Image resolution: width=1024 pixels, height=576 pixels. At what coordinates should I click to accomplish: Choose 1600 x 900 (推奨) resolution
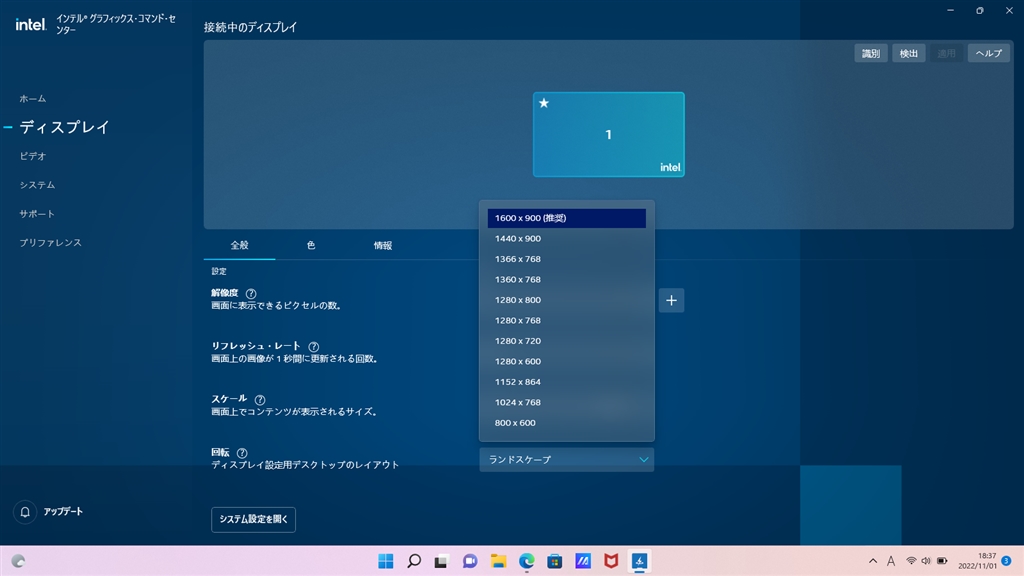coord(567,218)
